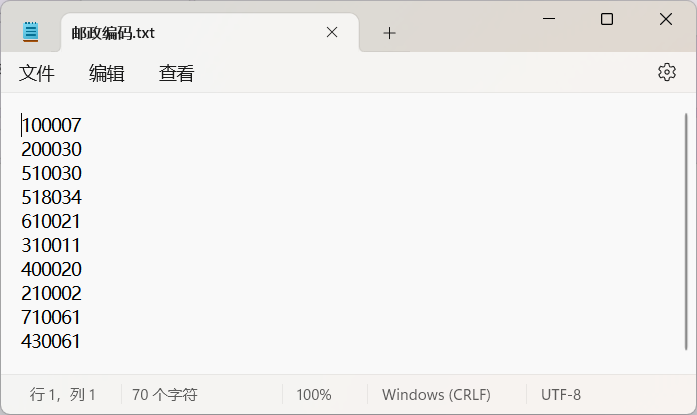Click the UTF-8 encoding indicator
Viewport: 697px width, 415px height.
pyautogui.click(x=561, y=395)
